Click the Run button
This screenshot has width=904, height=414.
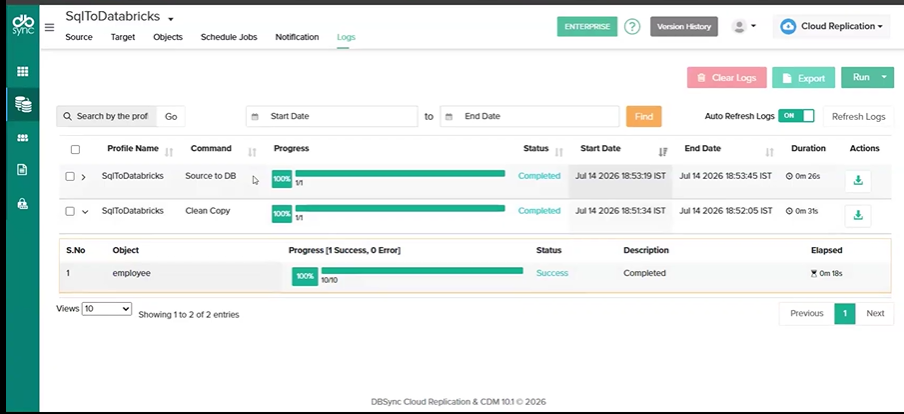coord(859,77)
